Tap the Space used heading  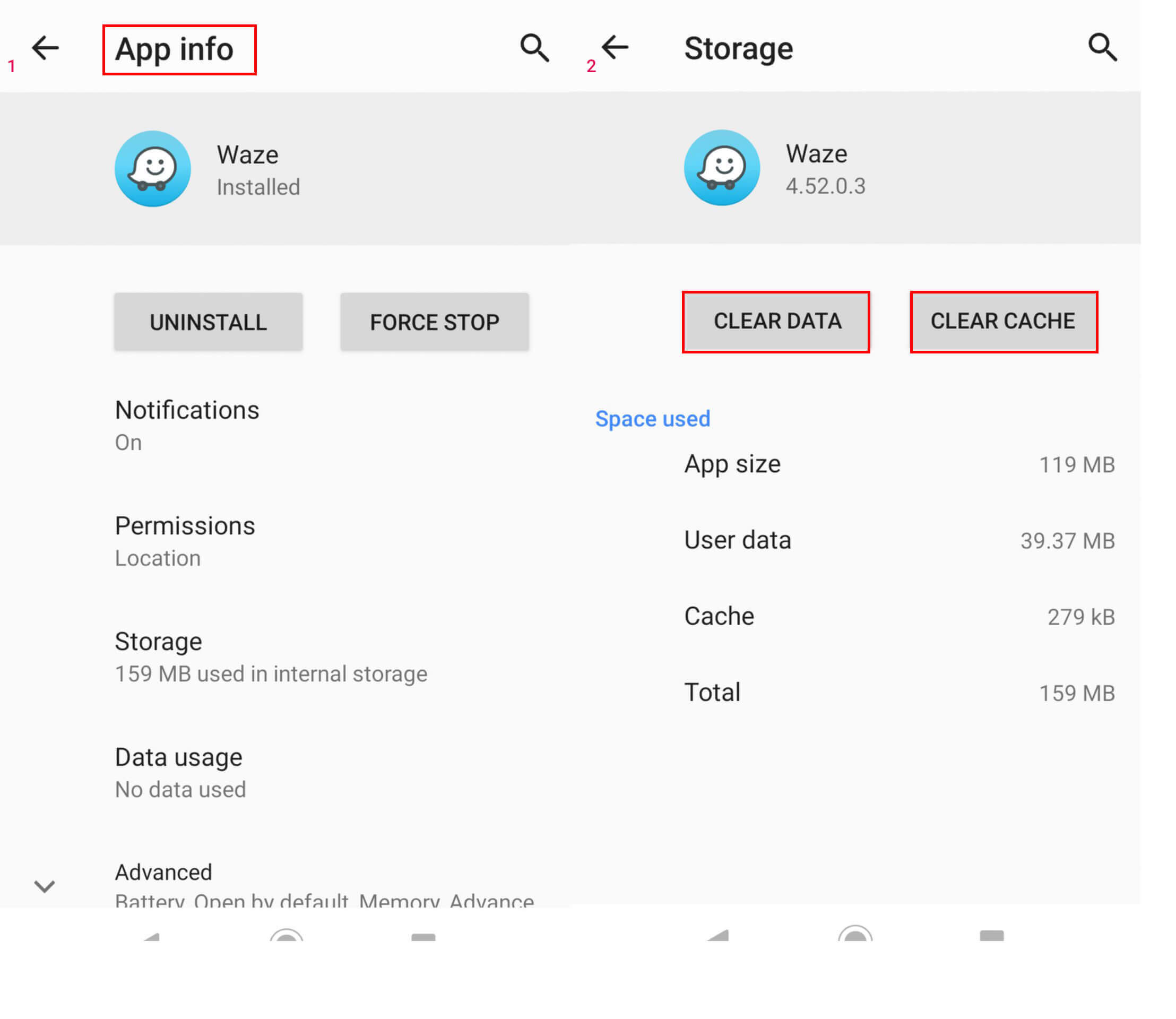[652, 419]
